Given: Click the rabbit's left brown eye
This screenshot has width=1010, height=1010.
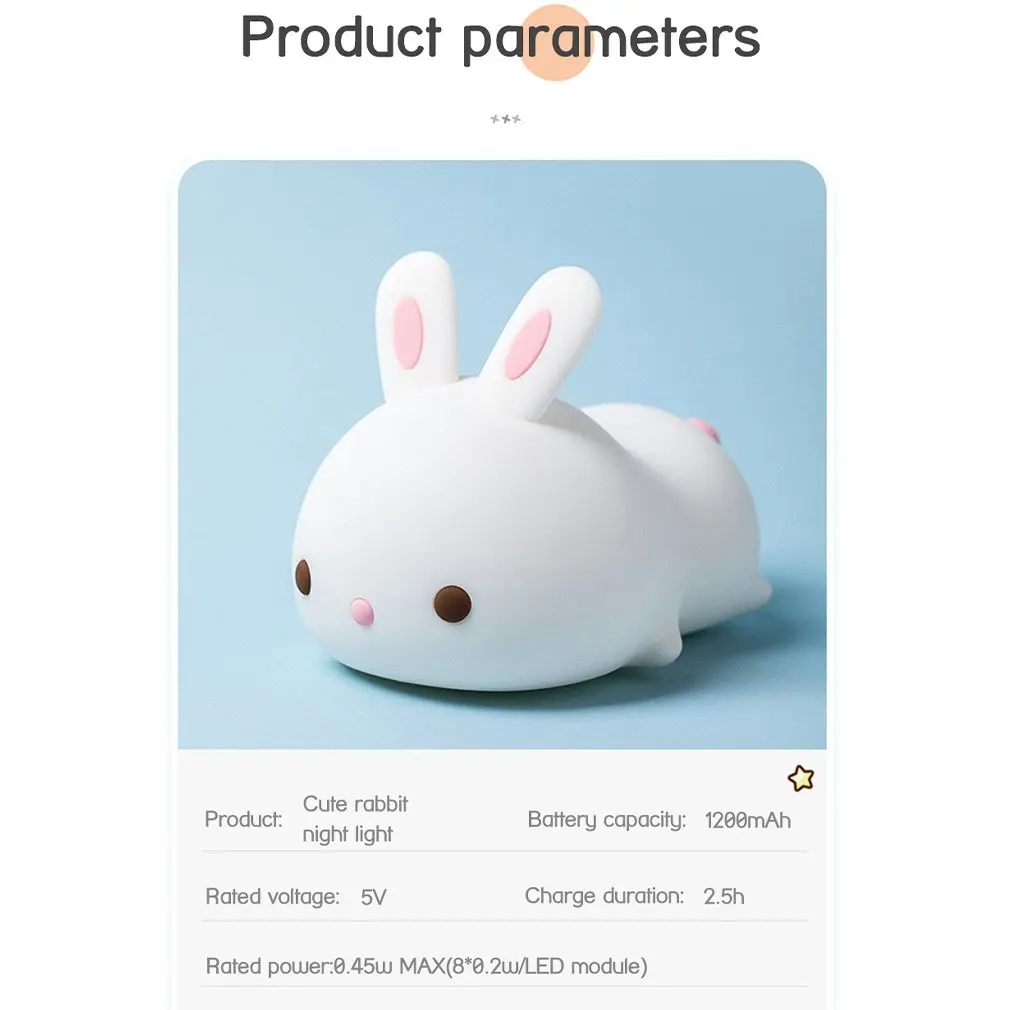Looking at the screenshot, I should click(303, 577).
